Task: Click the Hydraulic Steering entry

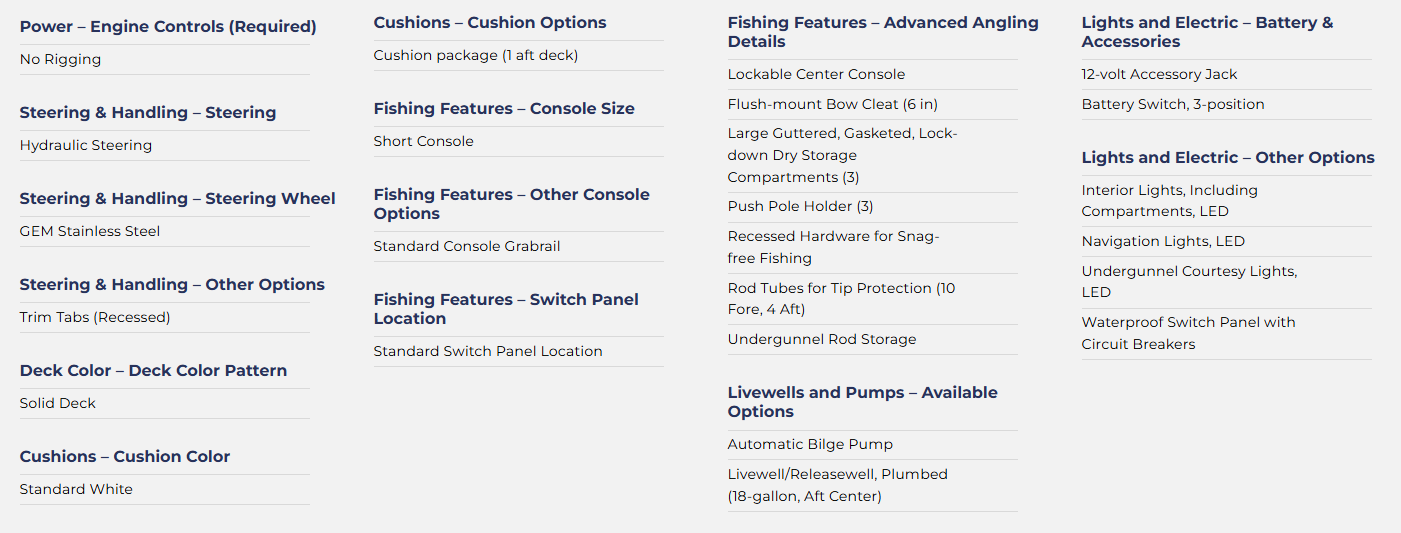Action: click(x=86, y=145)
